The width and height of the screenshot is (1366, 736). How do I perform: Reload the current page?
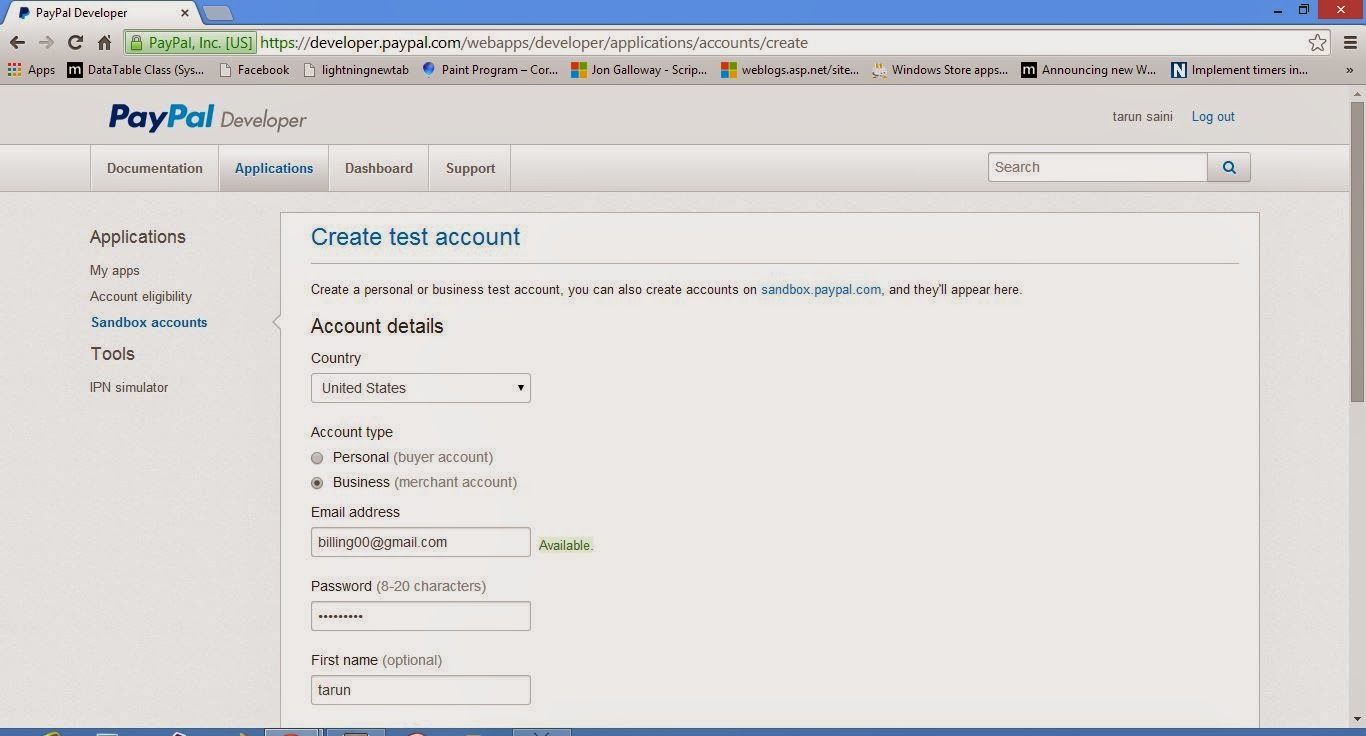(x=75, y=43)
